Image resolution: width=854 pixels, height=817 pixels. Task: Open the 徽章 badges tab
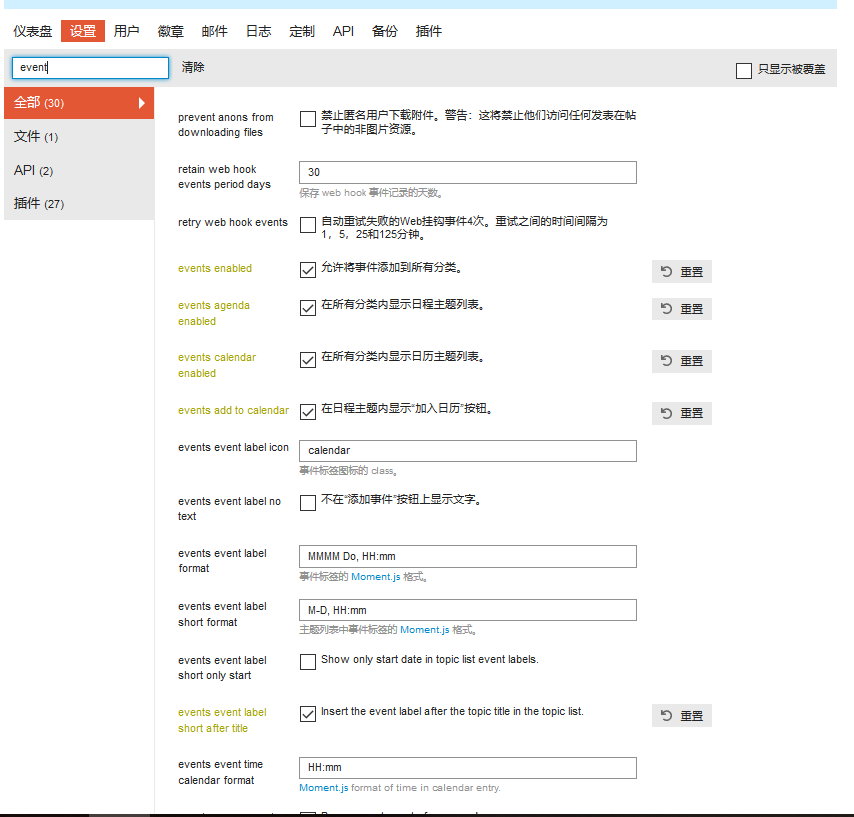point(170,31)
